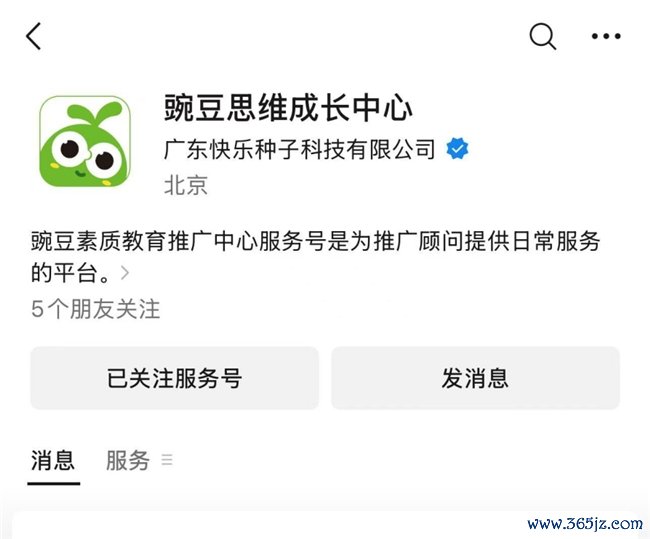View the 5个朋友关注 friends list

point(95,309)
